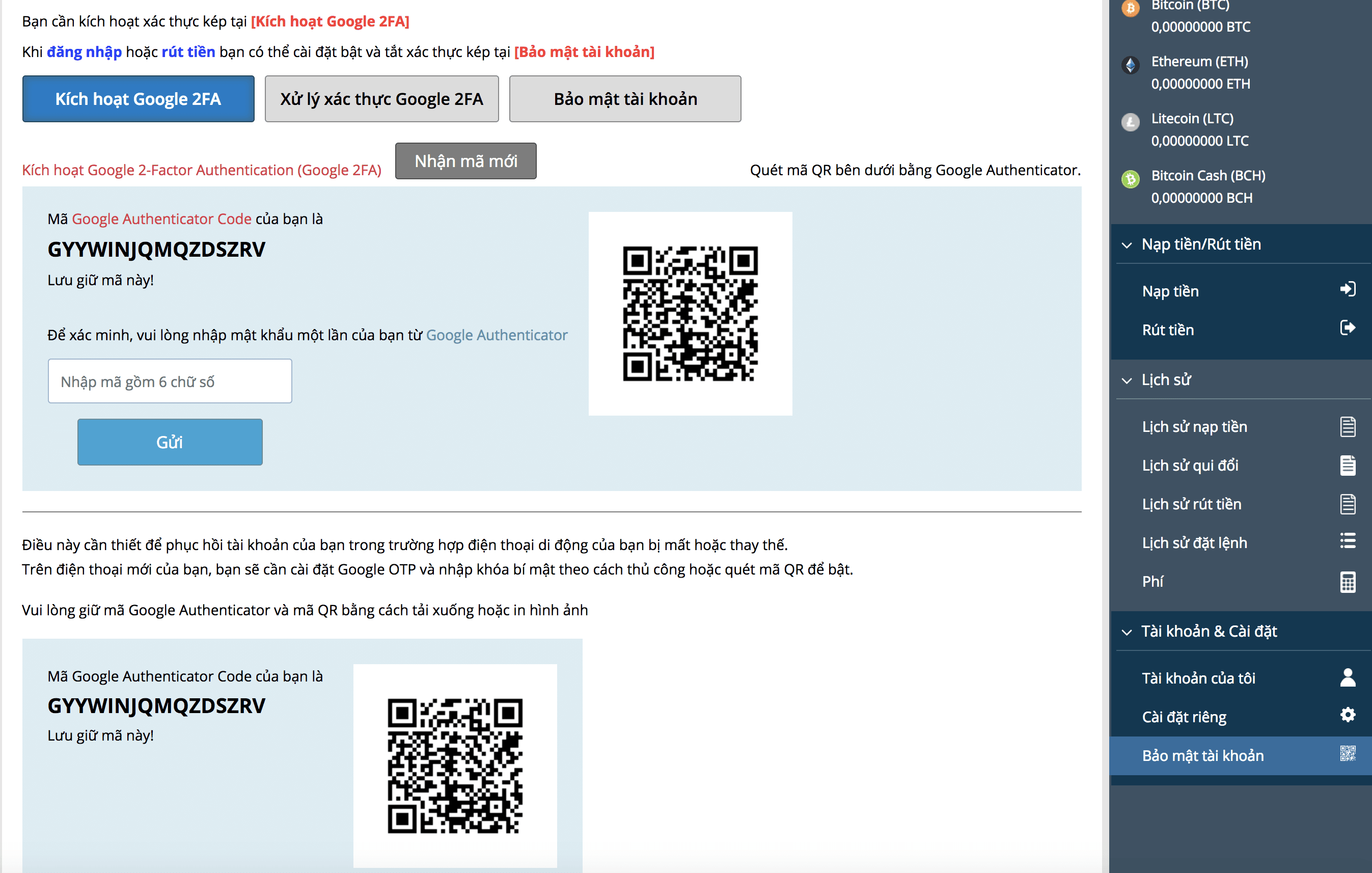Click the Ethereum (ETH) label
Screen dimensions: 1372x873
[x=1199, y=61]
